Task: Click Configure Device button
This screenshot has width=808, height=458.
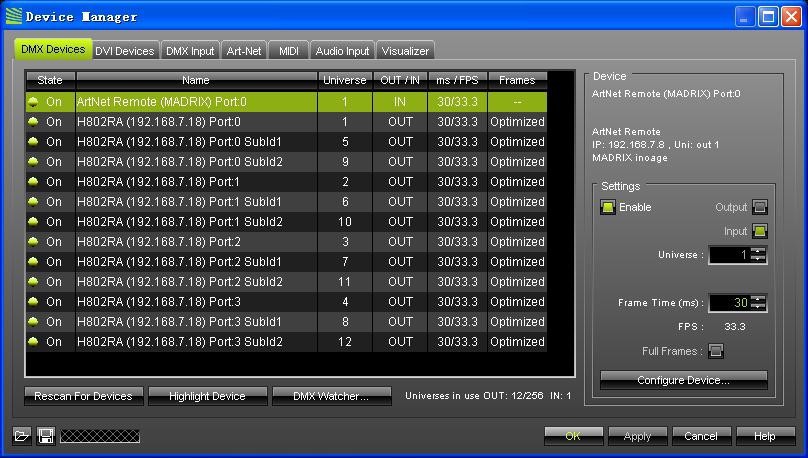Action: tap(683, 380)
